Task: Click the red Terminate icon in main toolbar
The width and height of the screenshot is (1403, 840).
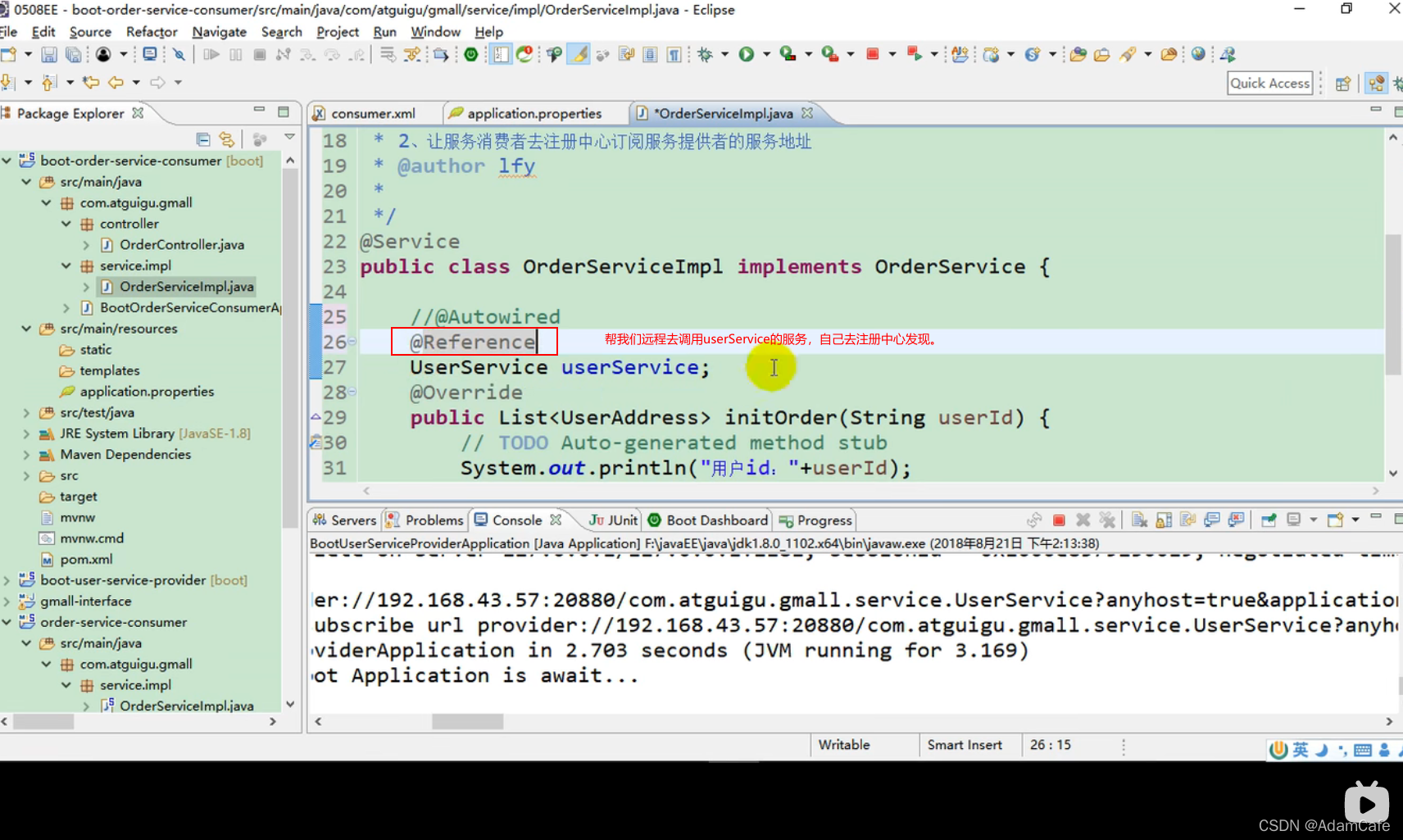Action: click(x=873, y=55)
